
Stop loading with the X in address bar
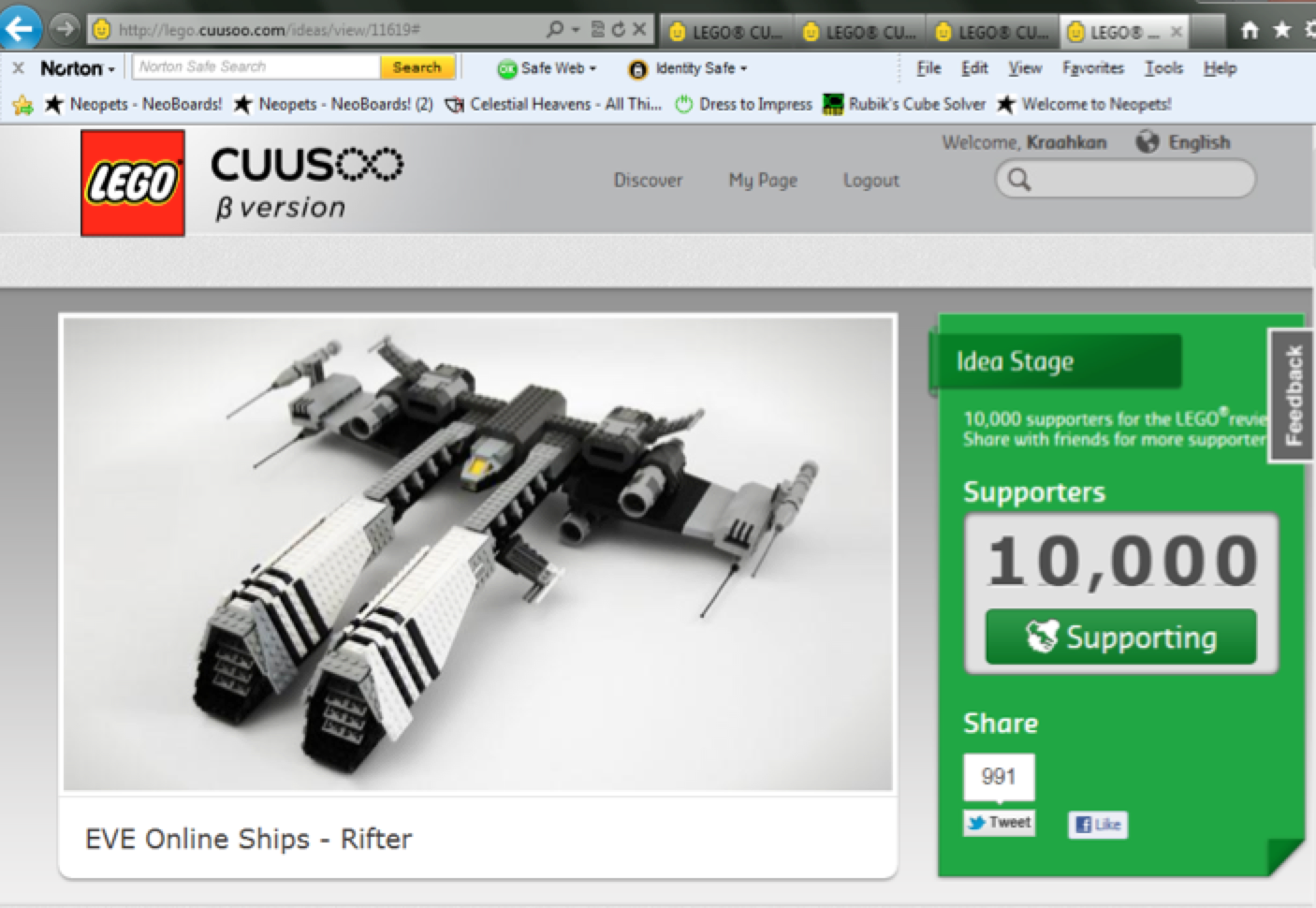pyautogui.click(x=639, y=30)
